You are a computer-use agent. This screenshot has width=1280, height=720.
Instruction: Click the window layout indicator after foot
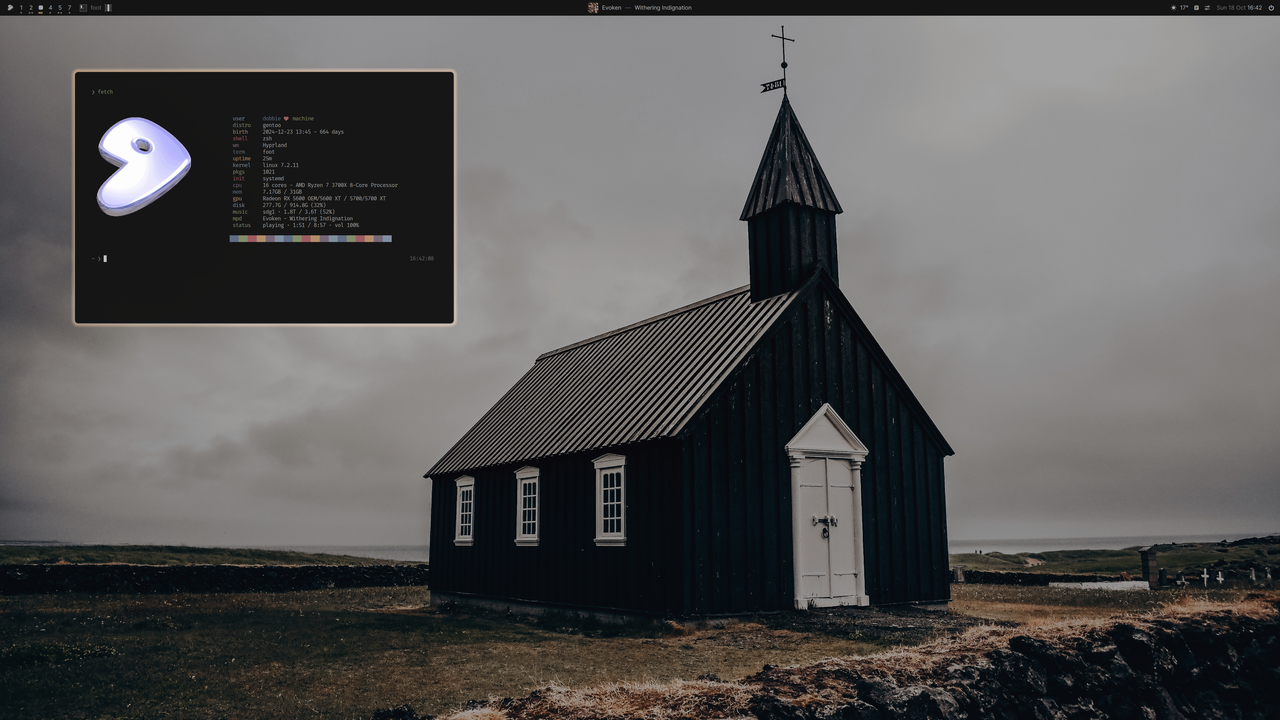pyautogui.click(x=108, y=8)
